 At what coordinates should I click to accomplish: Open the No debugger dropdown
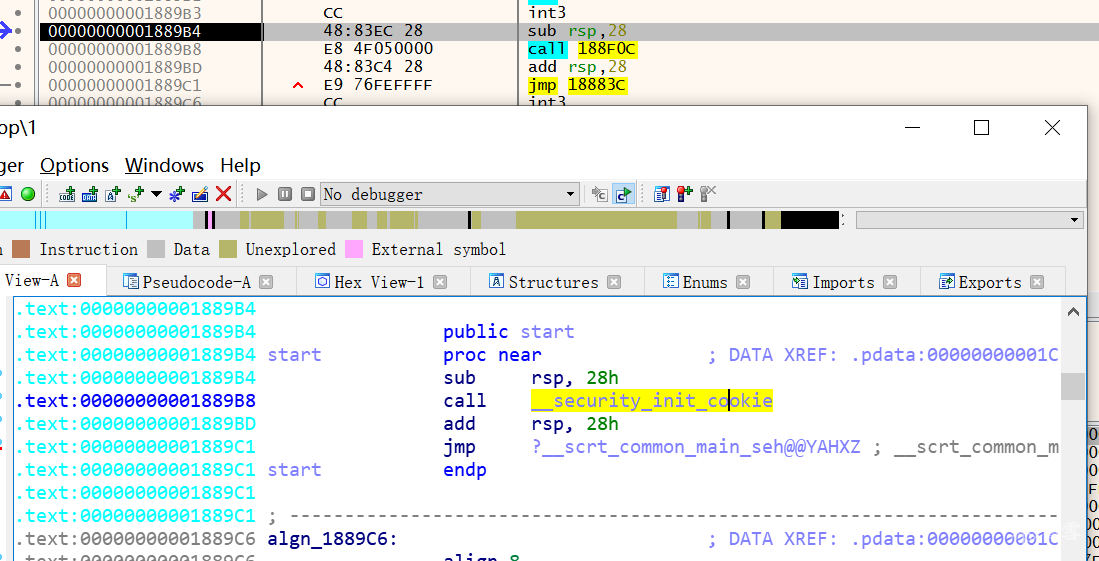point(450,194)
